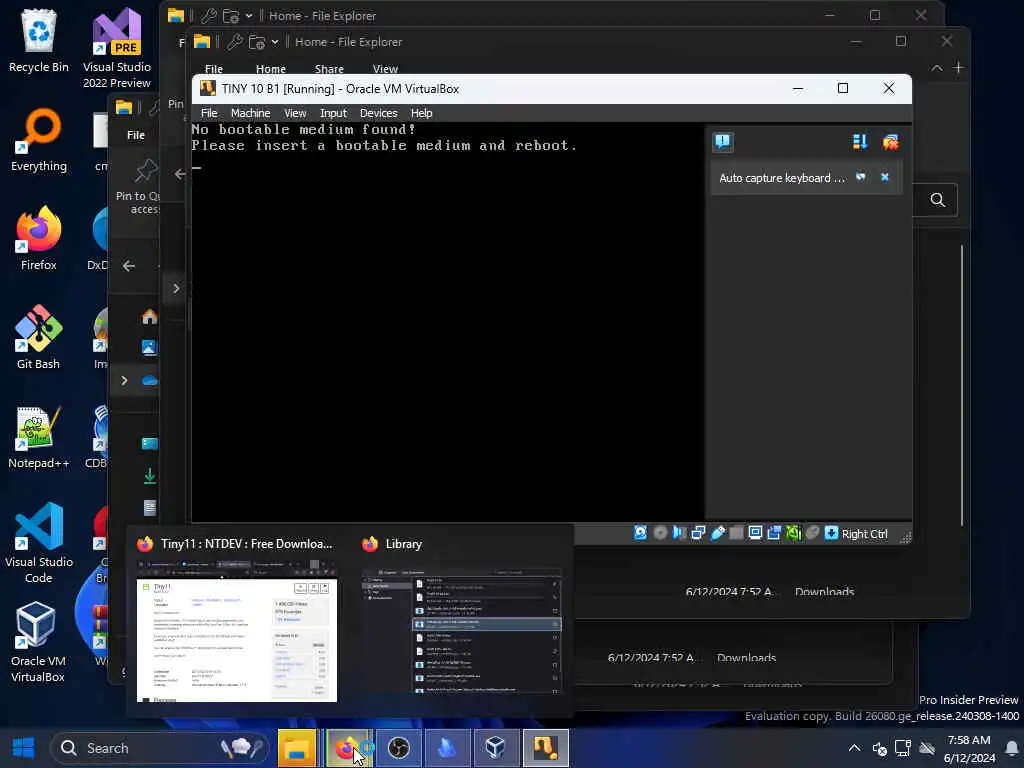
Task: Select Home icon in File Explorer navigation pane
Action: [150, 317]
